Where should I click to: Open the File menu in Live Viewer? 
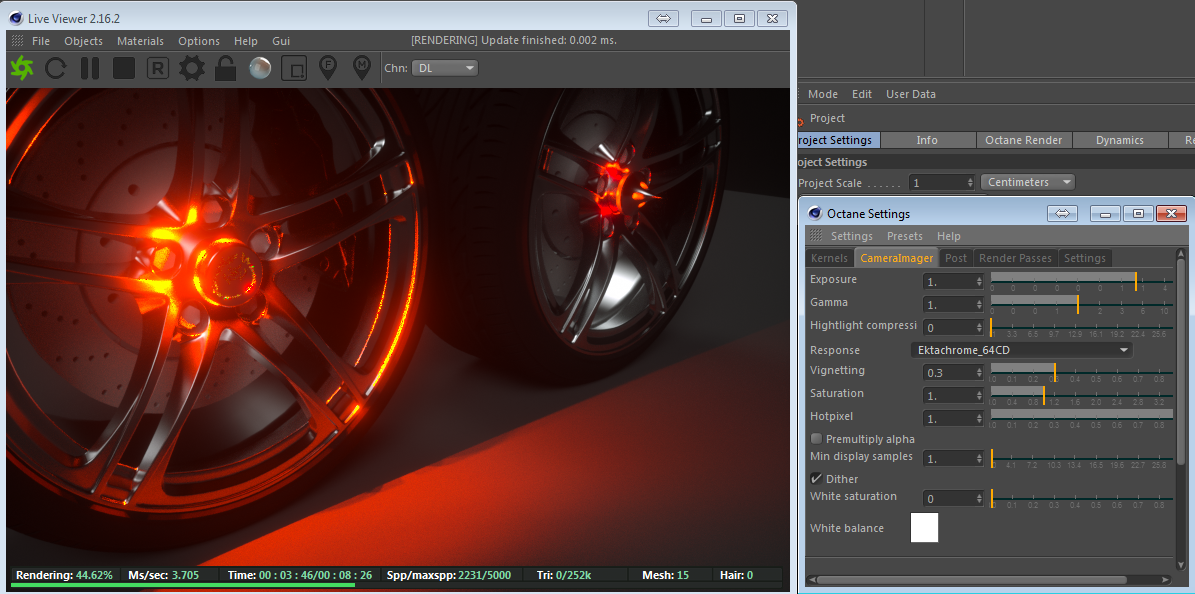(x=41, y=41)
